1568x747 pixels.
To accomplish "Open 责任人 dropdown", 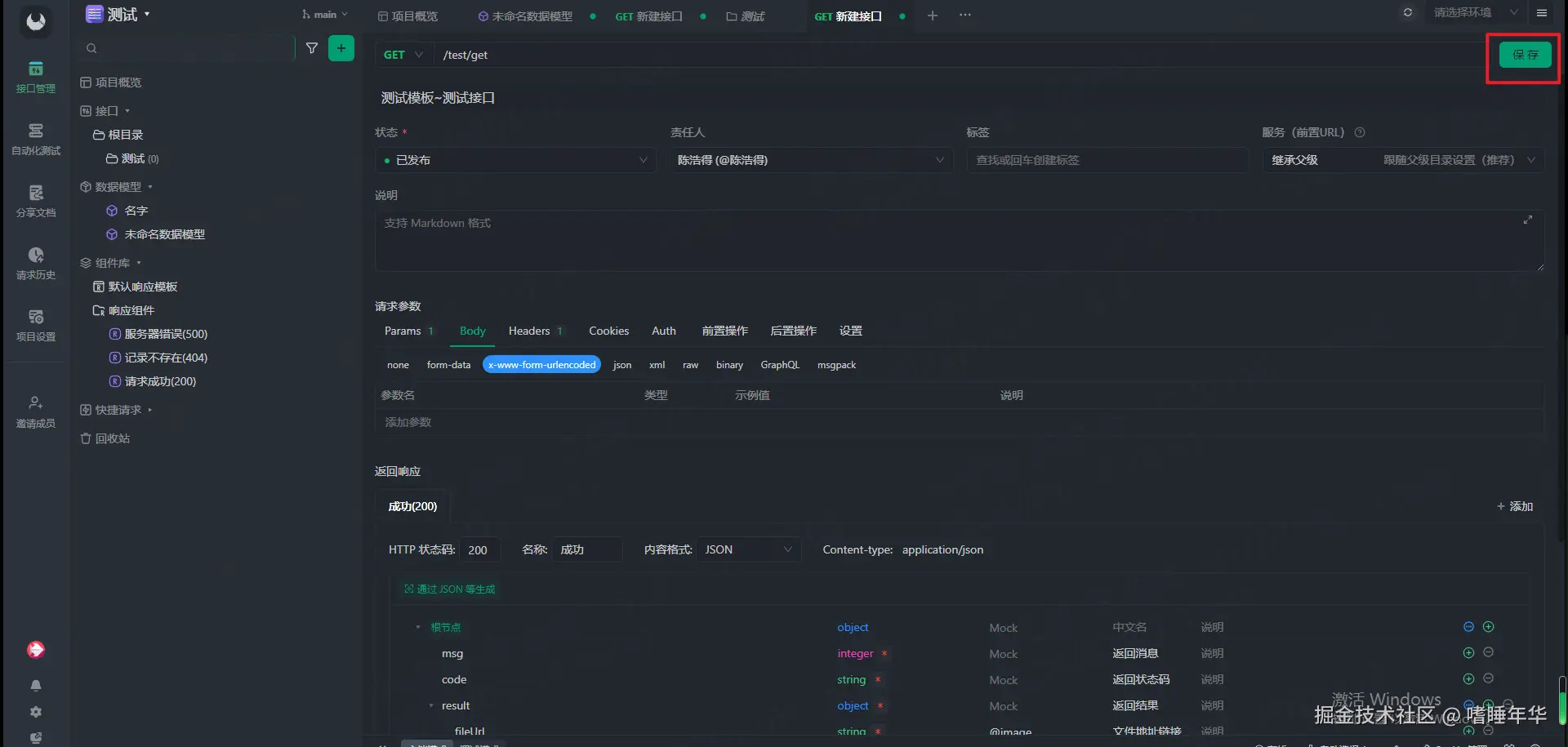I will click(x=811, y=160).
